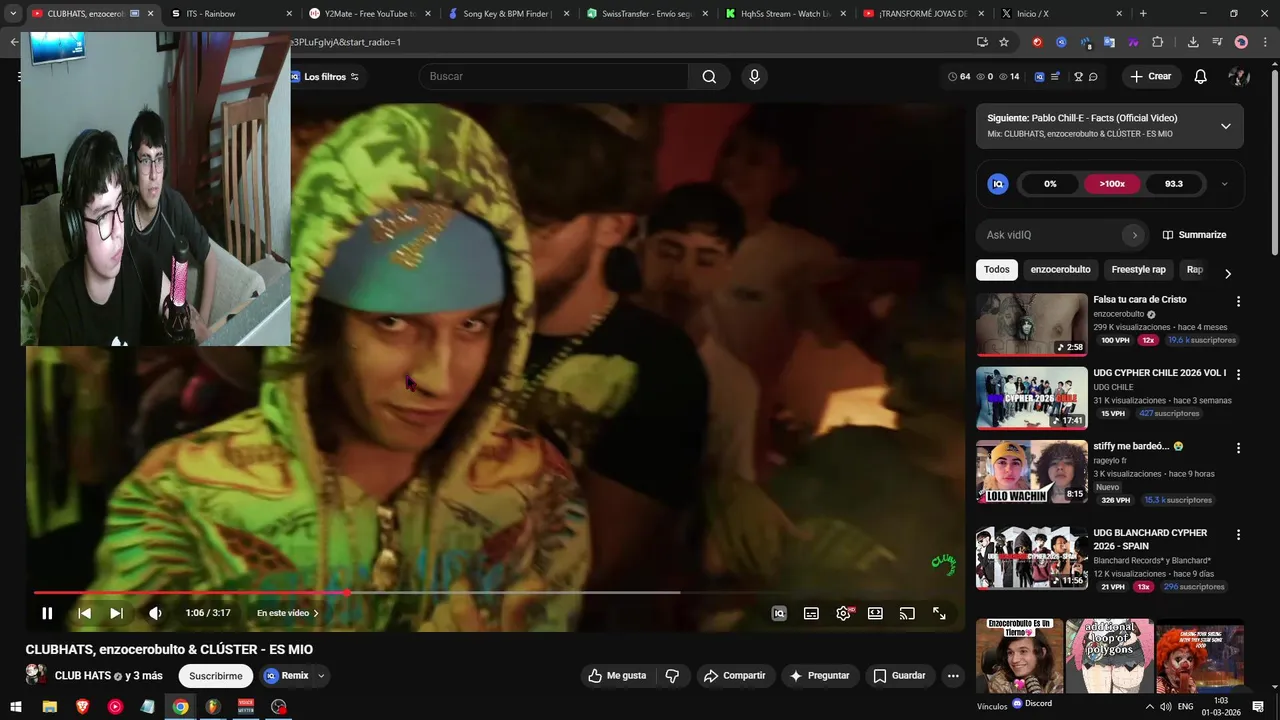Select the Freestyle rap filter chip

[1138, 270]
